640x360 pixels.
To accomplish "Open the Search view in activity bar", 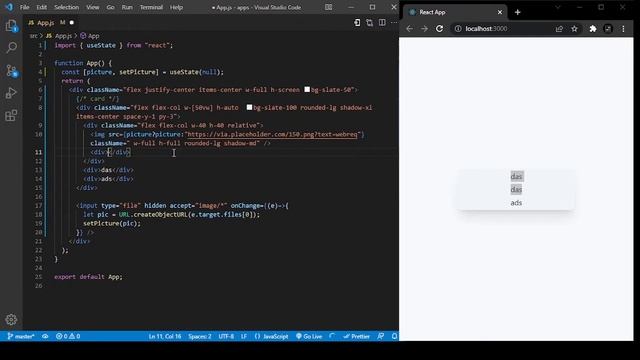I will [x=11, y=48].
